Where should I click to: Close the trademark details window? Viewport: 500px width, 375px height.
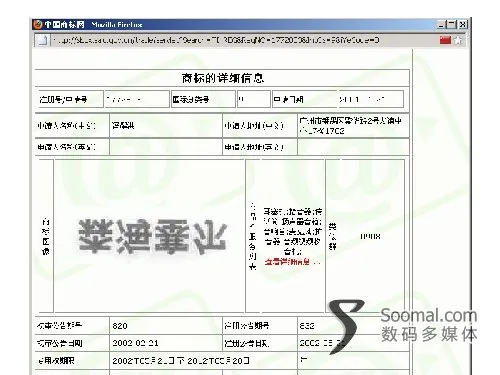coord(463,25)
